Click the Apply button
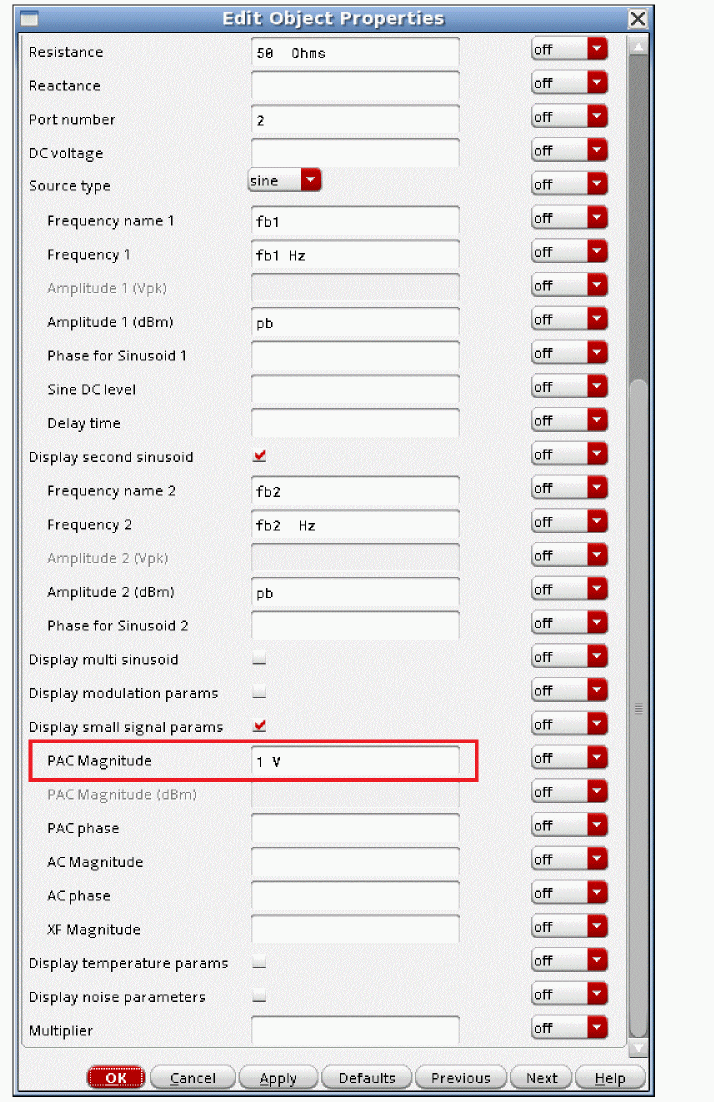Screen dimensions: 714x1102 (278, 1078)
